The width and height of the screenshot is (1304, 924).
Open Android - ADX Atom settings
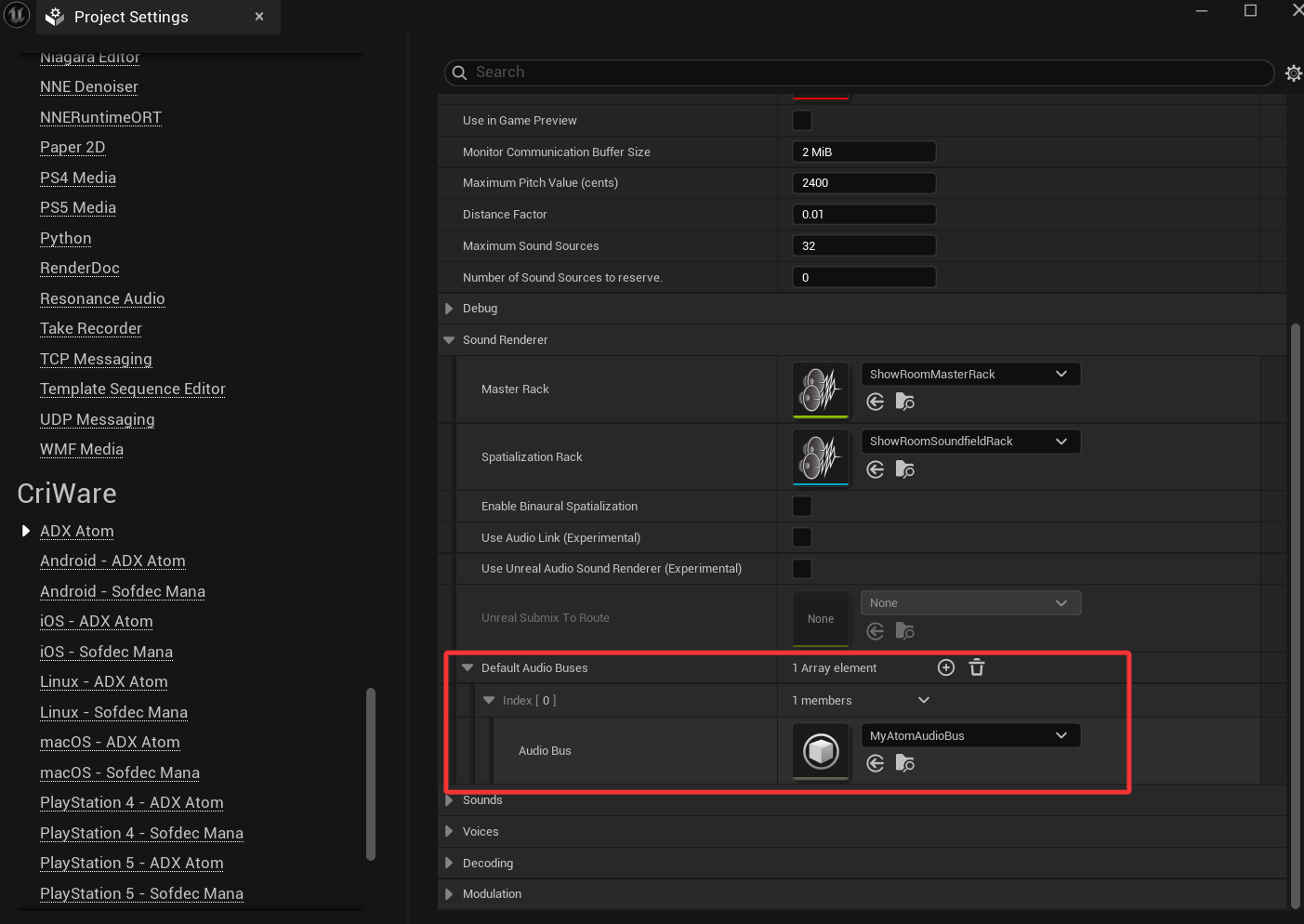(x=112, y=561)
